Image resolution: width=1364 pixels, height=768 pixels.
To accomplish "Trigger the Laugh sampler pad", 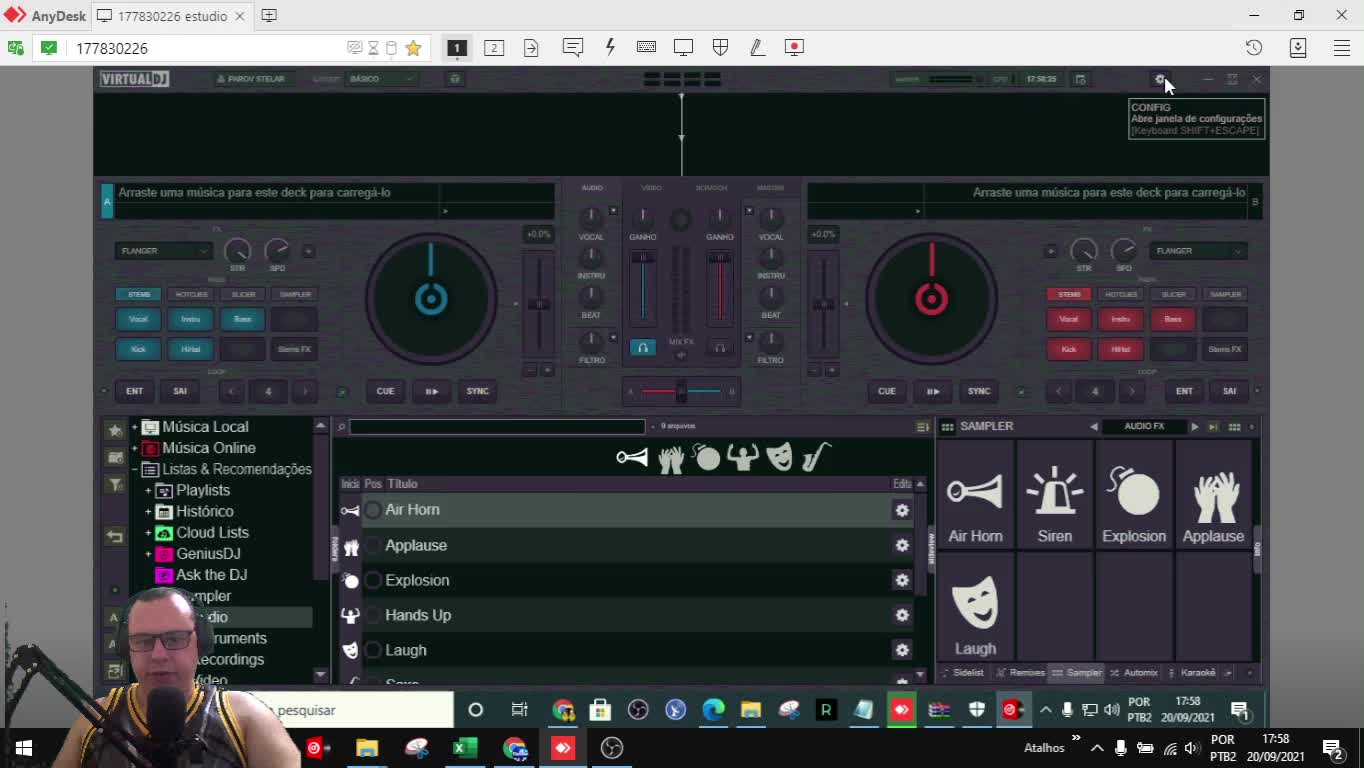I will (975, 607).
